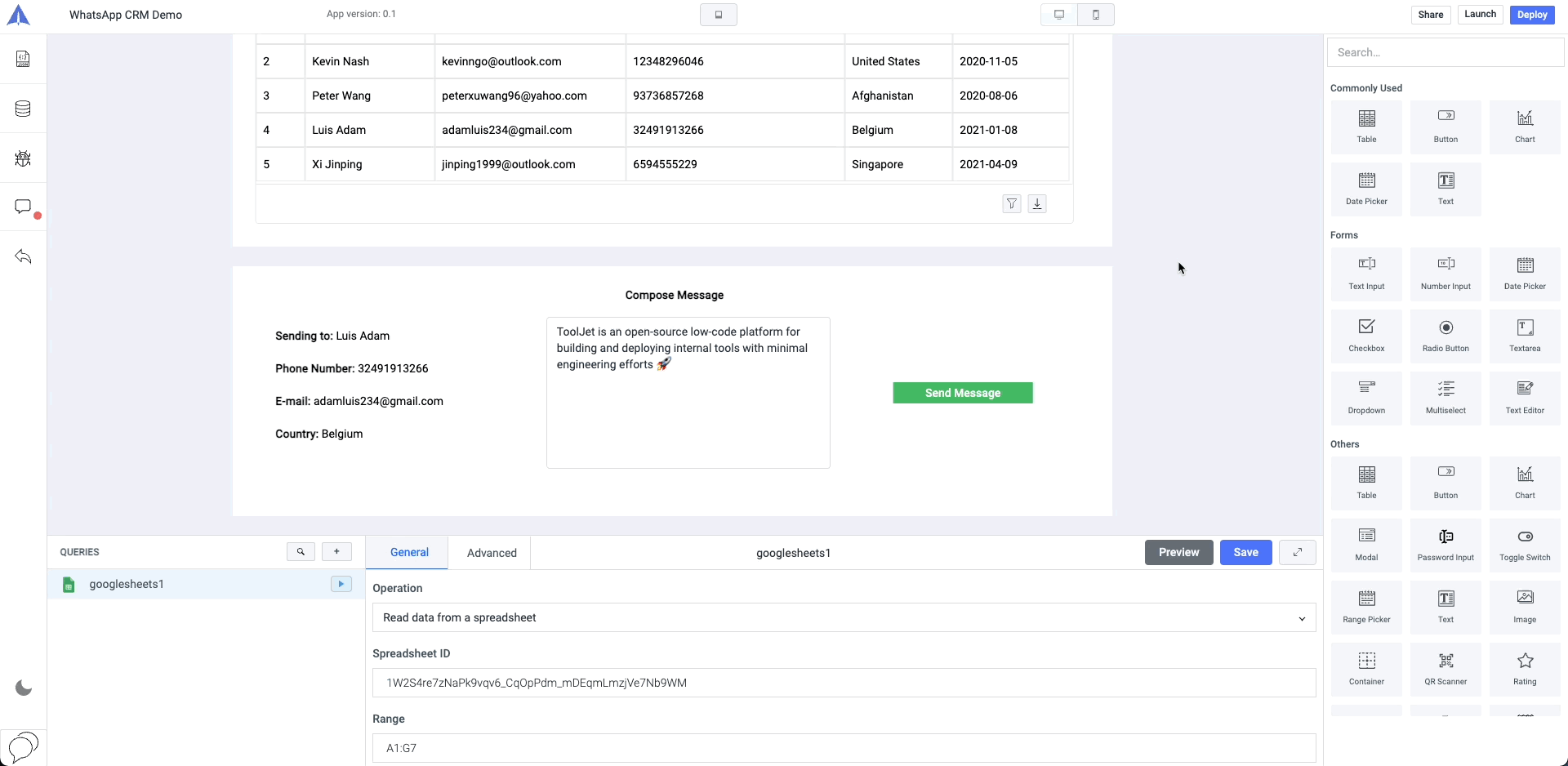Click the Send Message button
This screenshot has width=1568, height=766.
coord(962,392)
